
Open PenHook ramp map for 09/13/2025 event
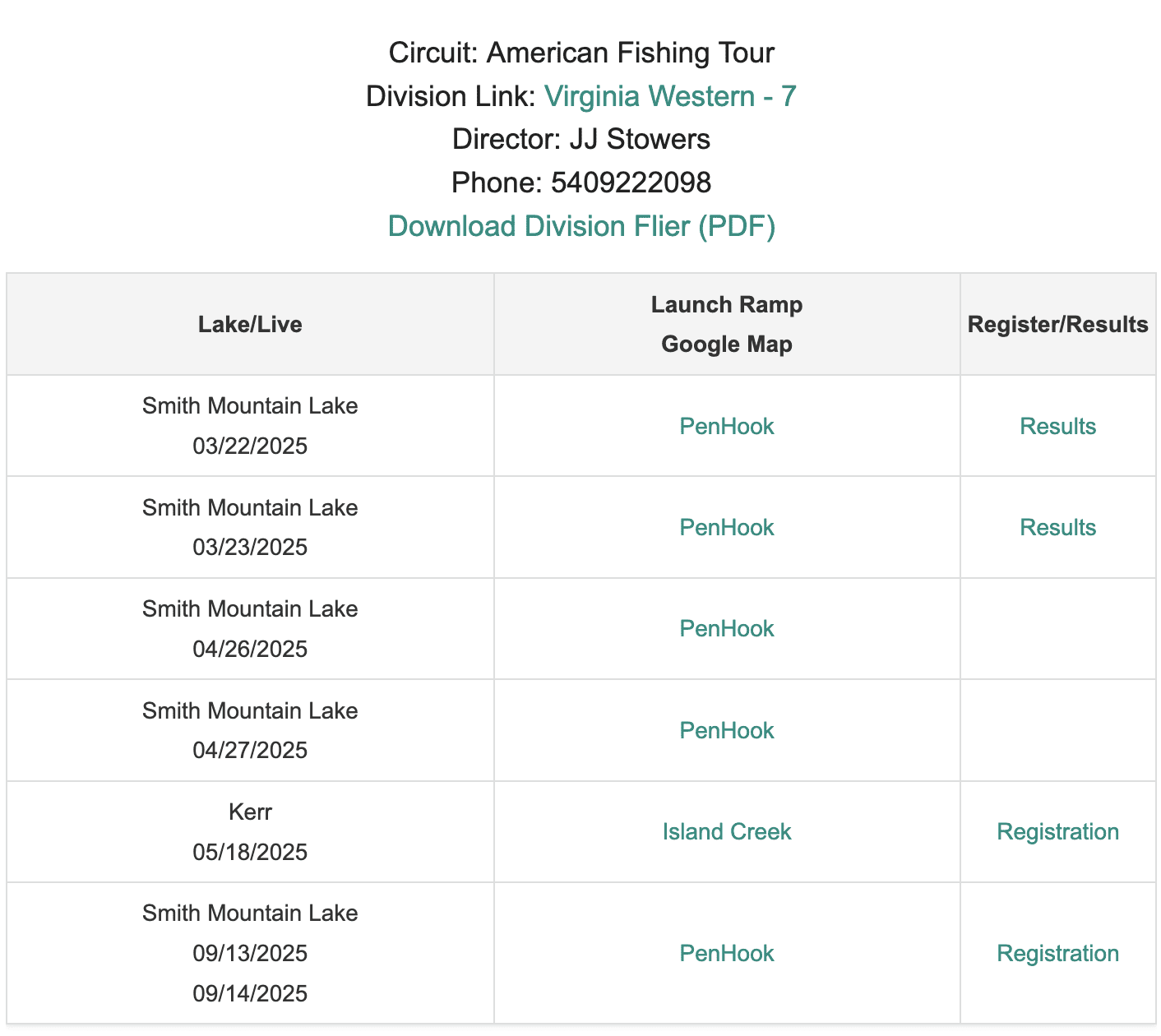[x=727, y=953]
